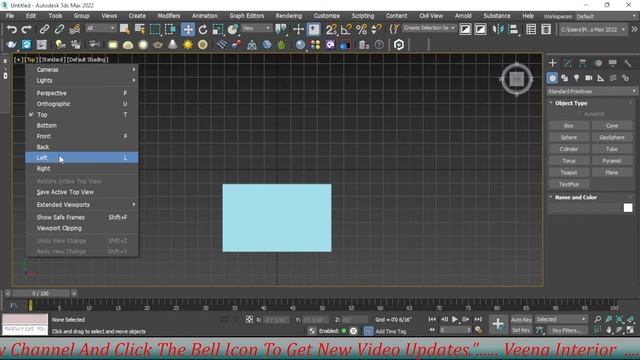Click the object name input field
Screen dimensions: 640x360
click(585, 208)
